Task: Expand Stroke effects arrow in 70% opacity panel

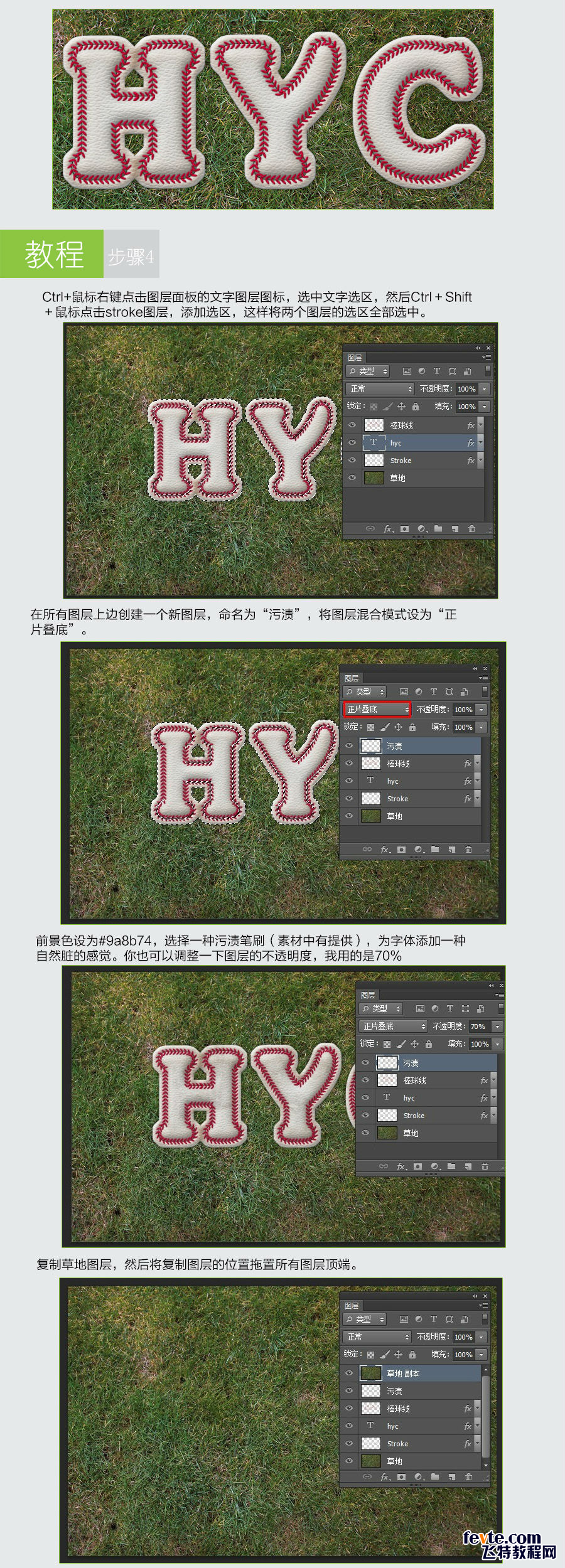Action: coord(494,1116)
